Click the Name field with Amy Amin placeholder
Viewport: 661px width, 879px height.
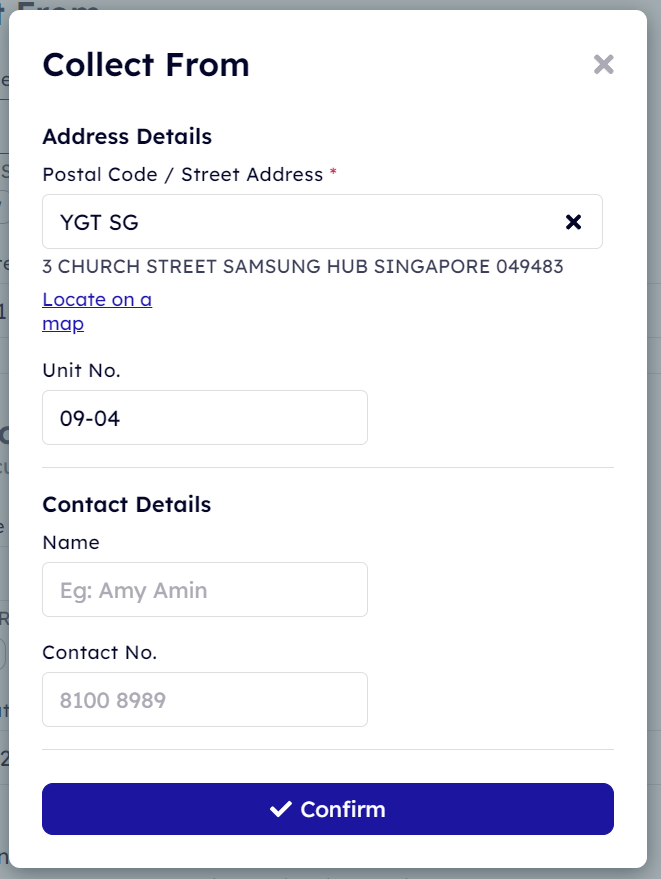(x=205, y=590)
